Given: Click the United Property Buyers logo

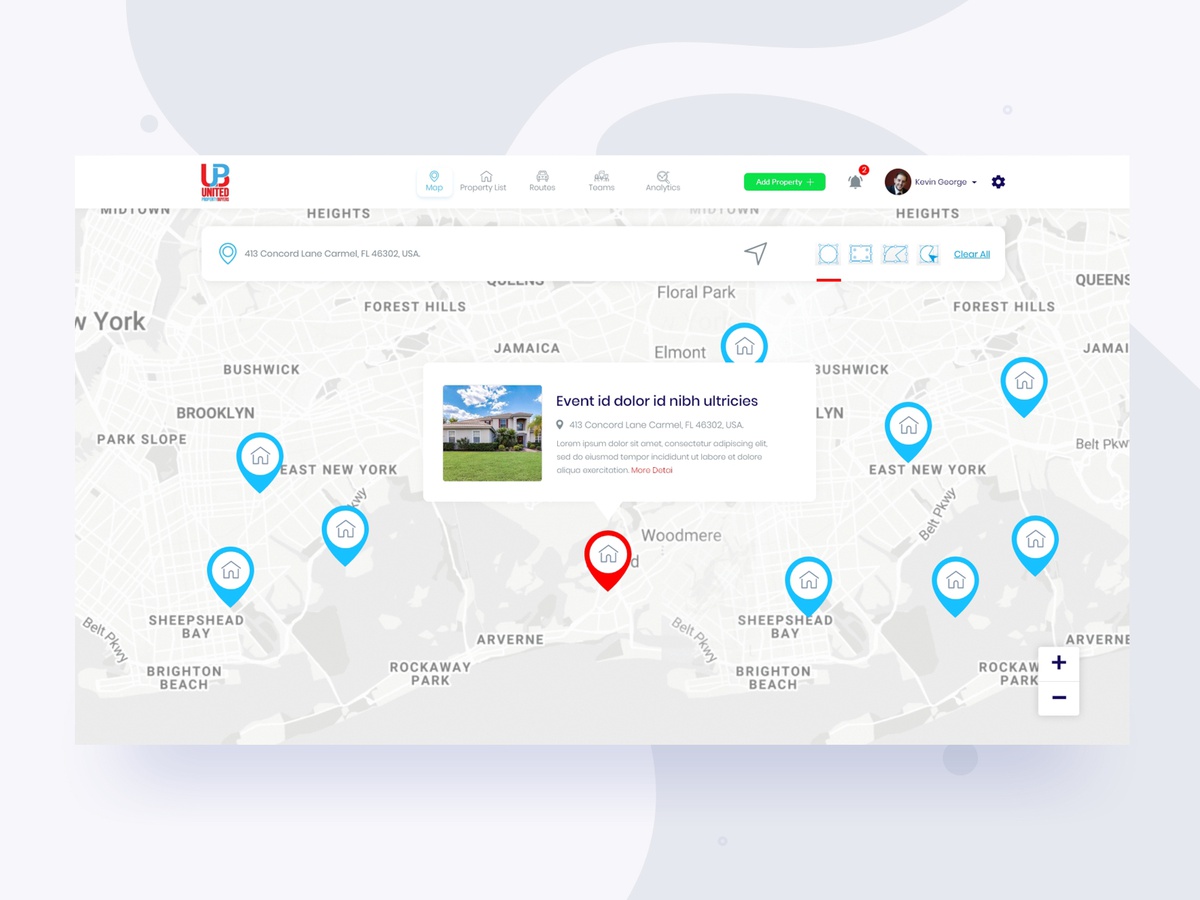Looking at the screenshot, I should click(215, 183).
